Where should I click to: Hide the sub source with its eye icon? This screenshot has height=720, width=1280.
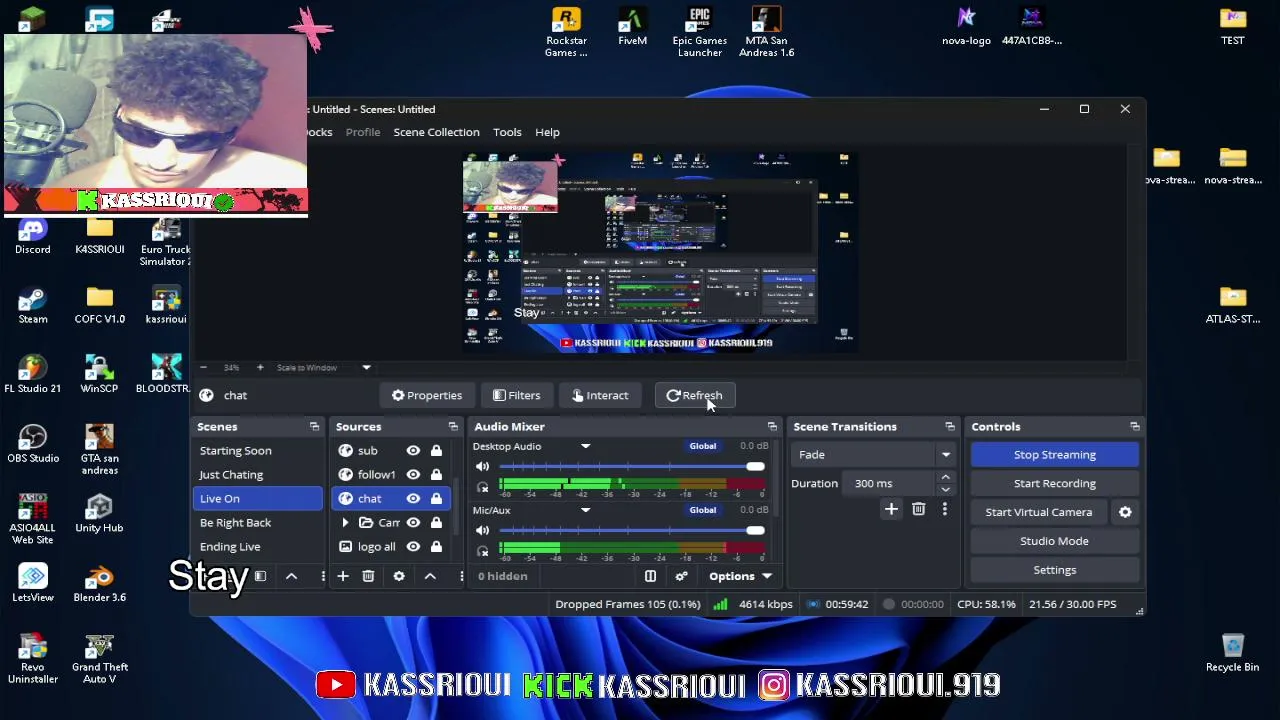pos(413,451)
